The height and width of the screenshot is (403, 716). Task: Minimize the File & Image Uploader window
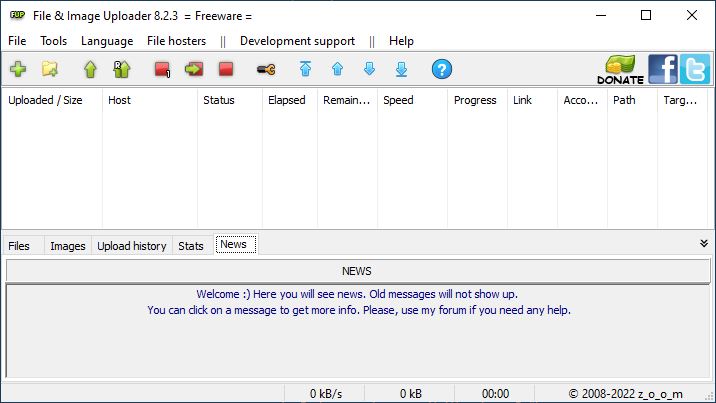pos(601,15)
